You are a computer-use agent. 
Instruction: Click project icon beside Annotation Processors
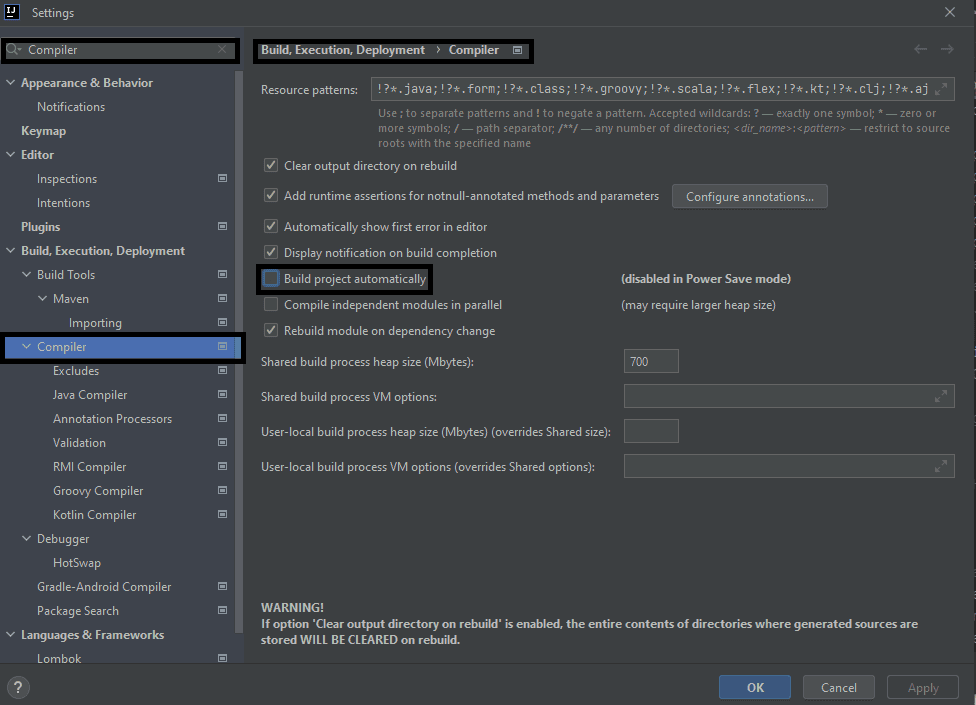[x=222, y=418]
